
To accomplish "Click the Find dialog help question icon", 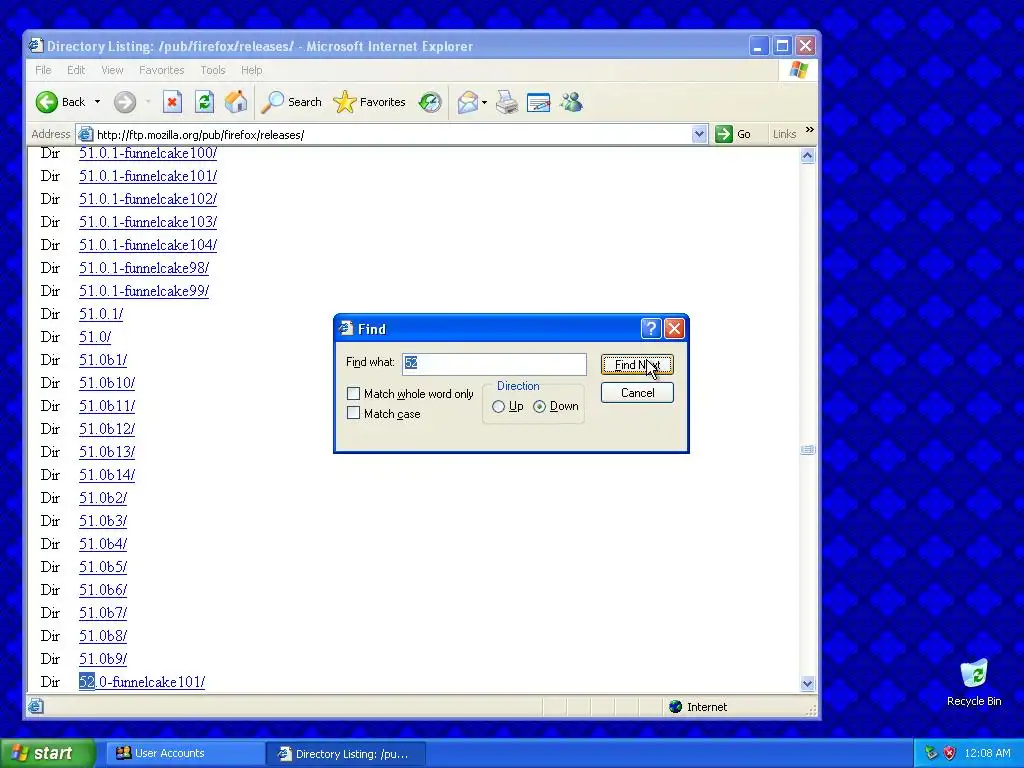I will (651, 328).
